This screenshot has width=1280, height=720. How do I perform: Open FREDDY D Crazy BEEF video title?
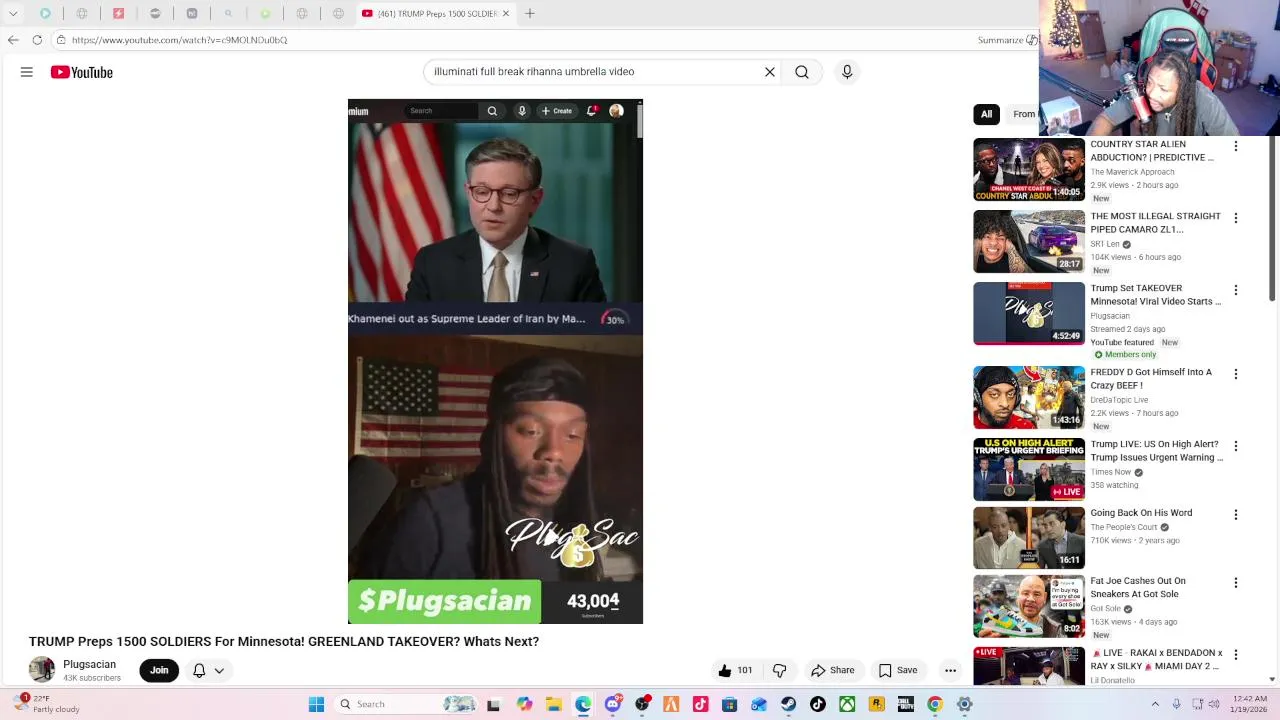click(1151, 379)
